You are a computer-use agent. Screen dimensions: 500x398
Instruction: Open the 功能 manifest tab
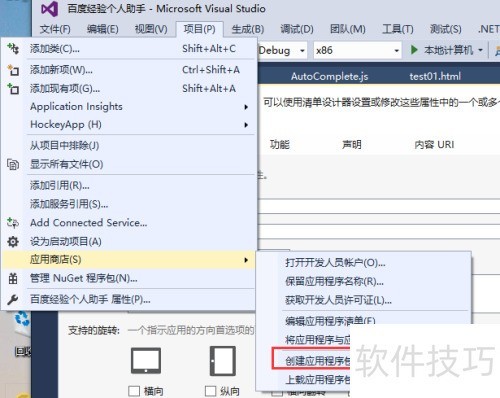pyautogui.click(x=279, y=144)
